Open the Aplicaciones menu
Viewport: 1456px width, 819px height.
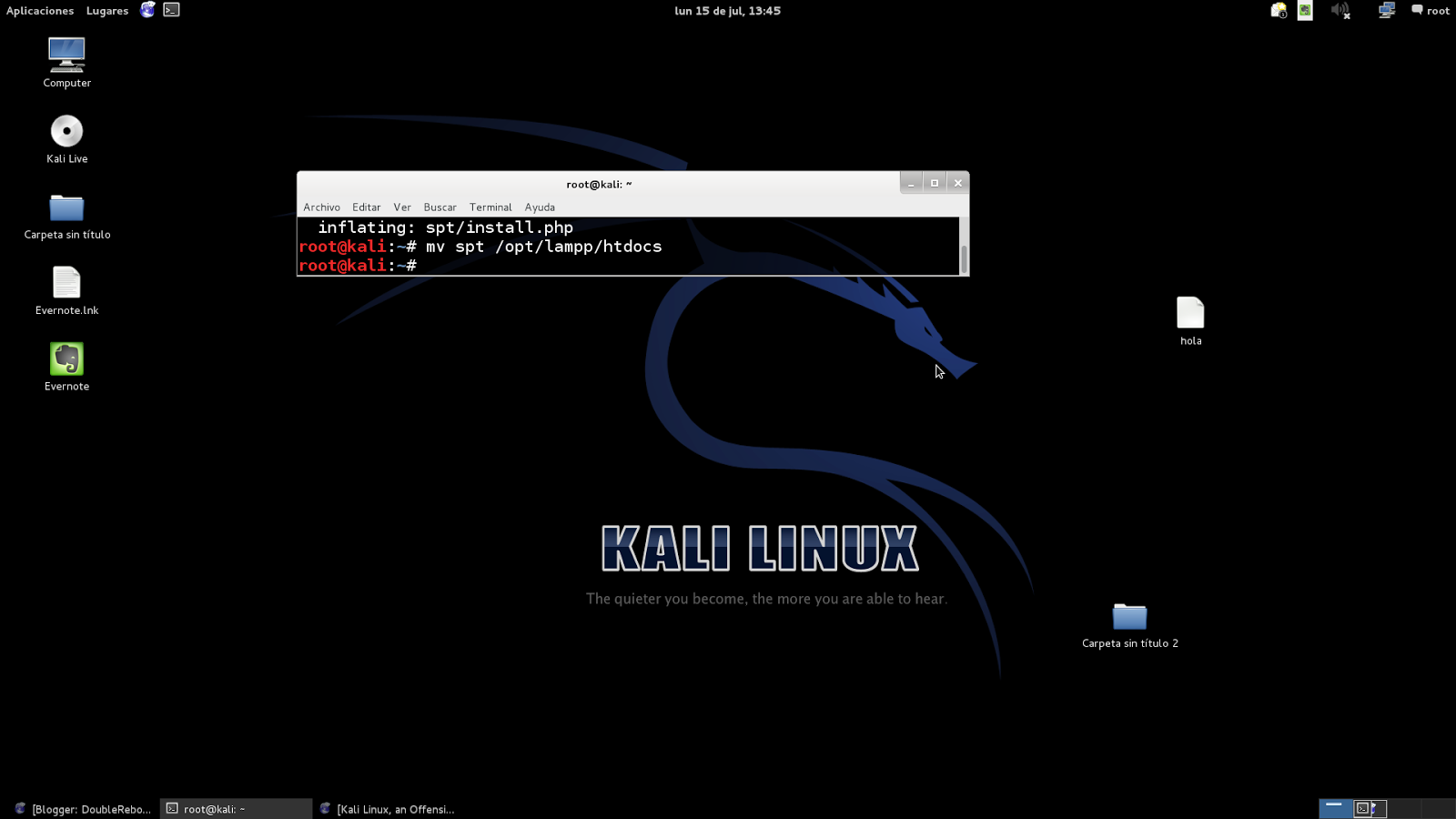(40, 11)
